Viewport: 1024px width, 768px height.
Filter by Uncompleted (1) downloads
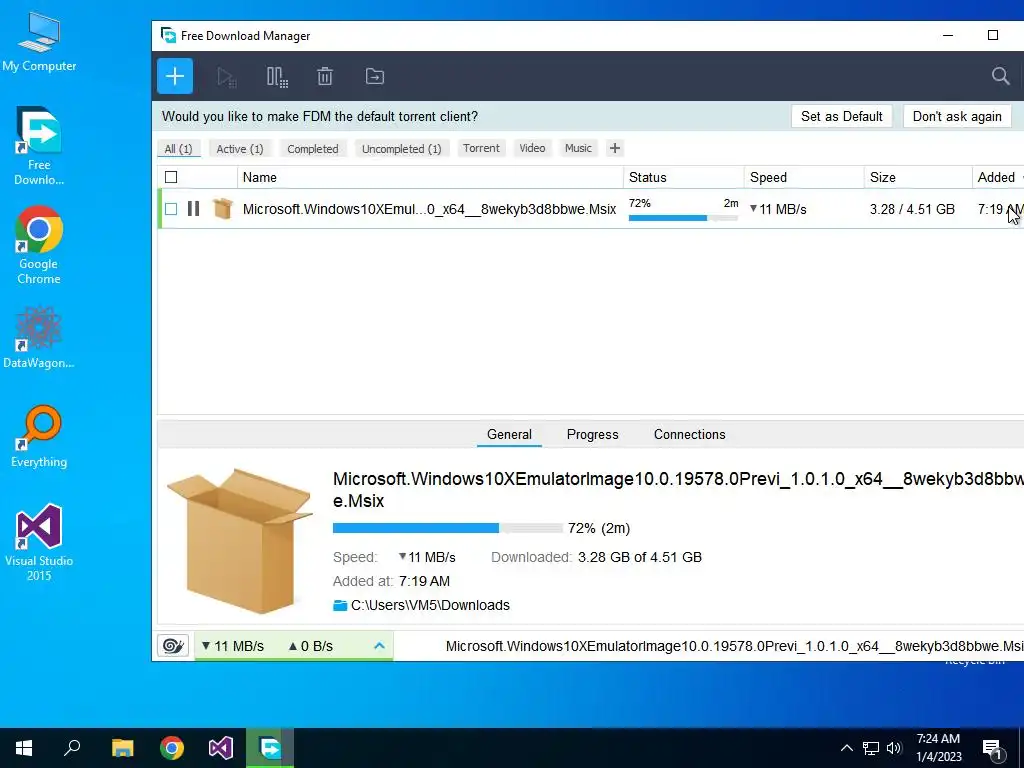(x=402, y=149)
